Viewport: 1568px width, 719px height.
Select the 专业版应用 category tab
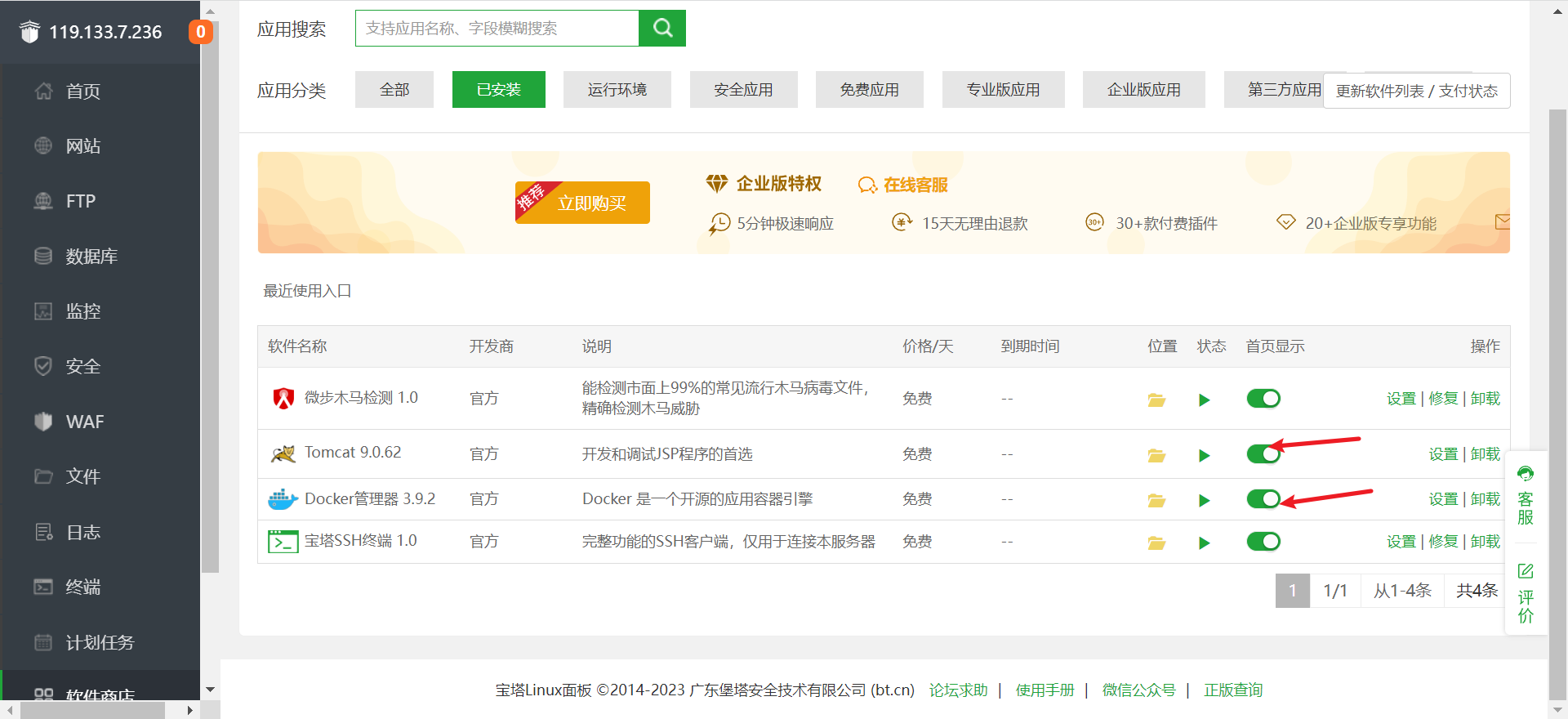coord(1004,90)
